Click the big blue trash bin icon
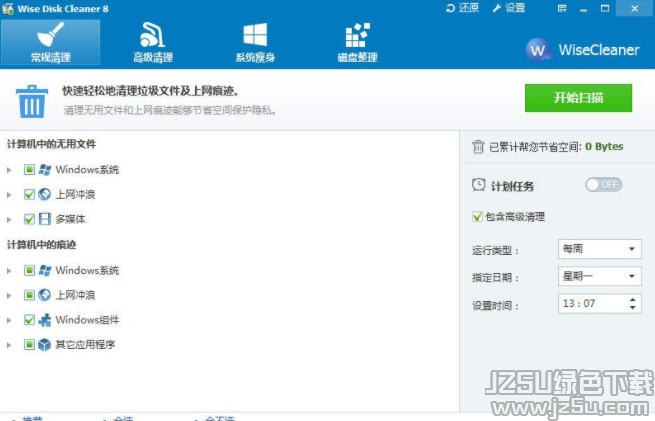The width and height of the screenshot is (655, 421). coord(32,101)
